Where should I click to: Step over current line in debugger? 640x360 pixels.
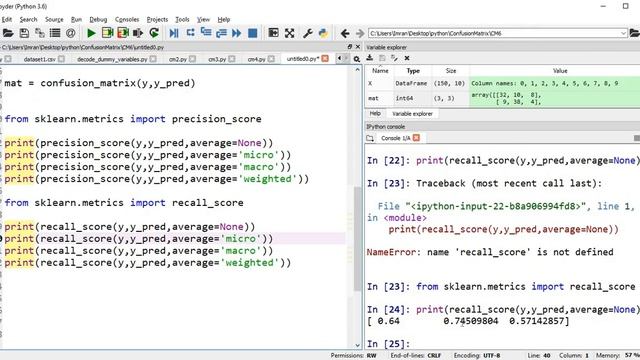190,33
